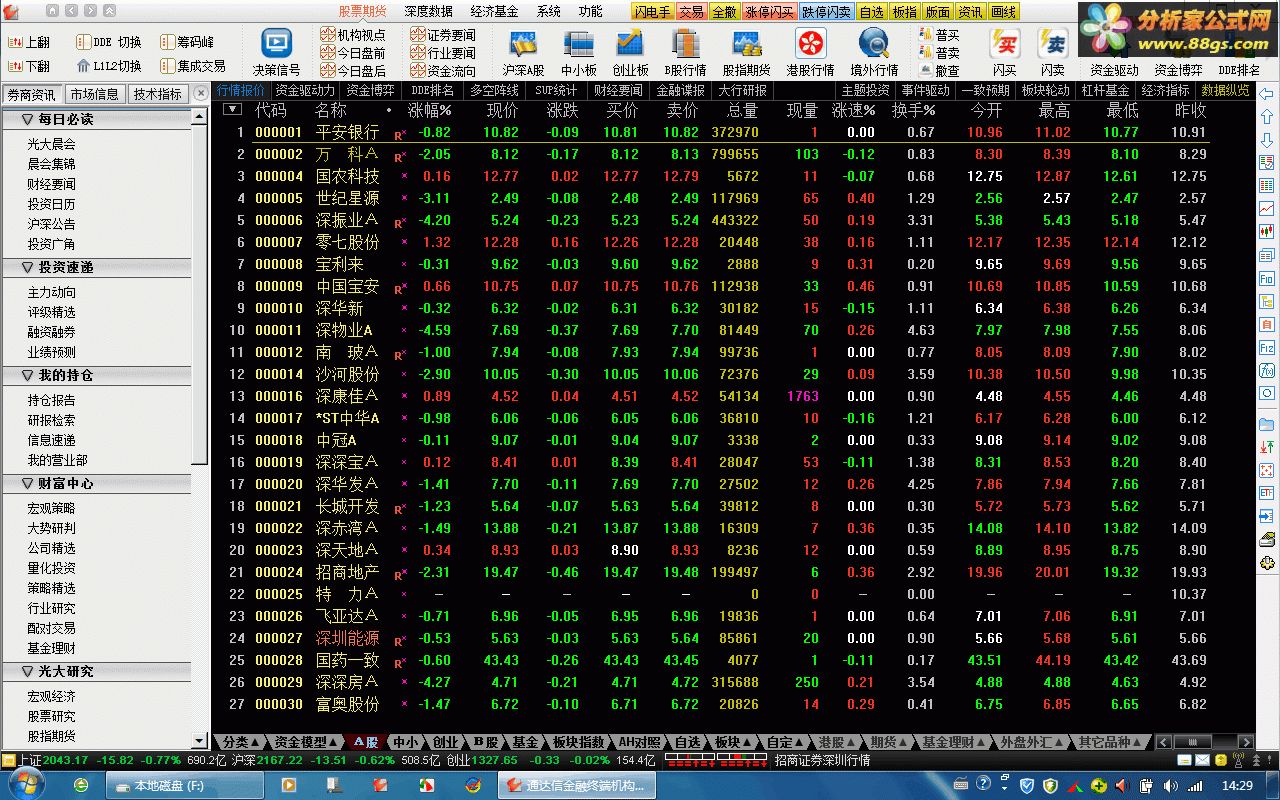Click 通达信金融终端 taskbar button
The image size is (1280, 800).
[x=578, y=785]
